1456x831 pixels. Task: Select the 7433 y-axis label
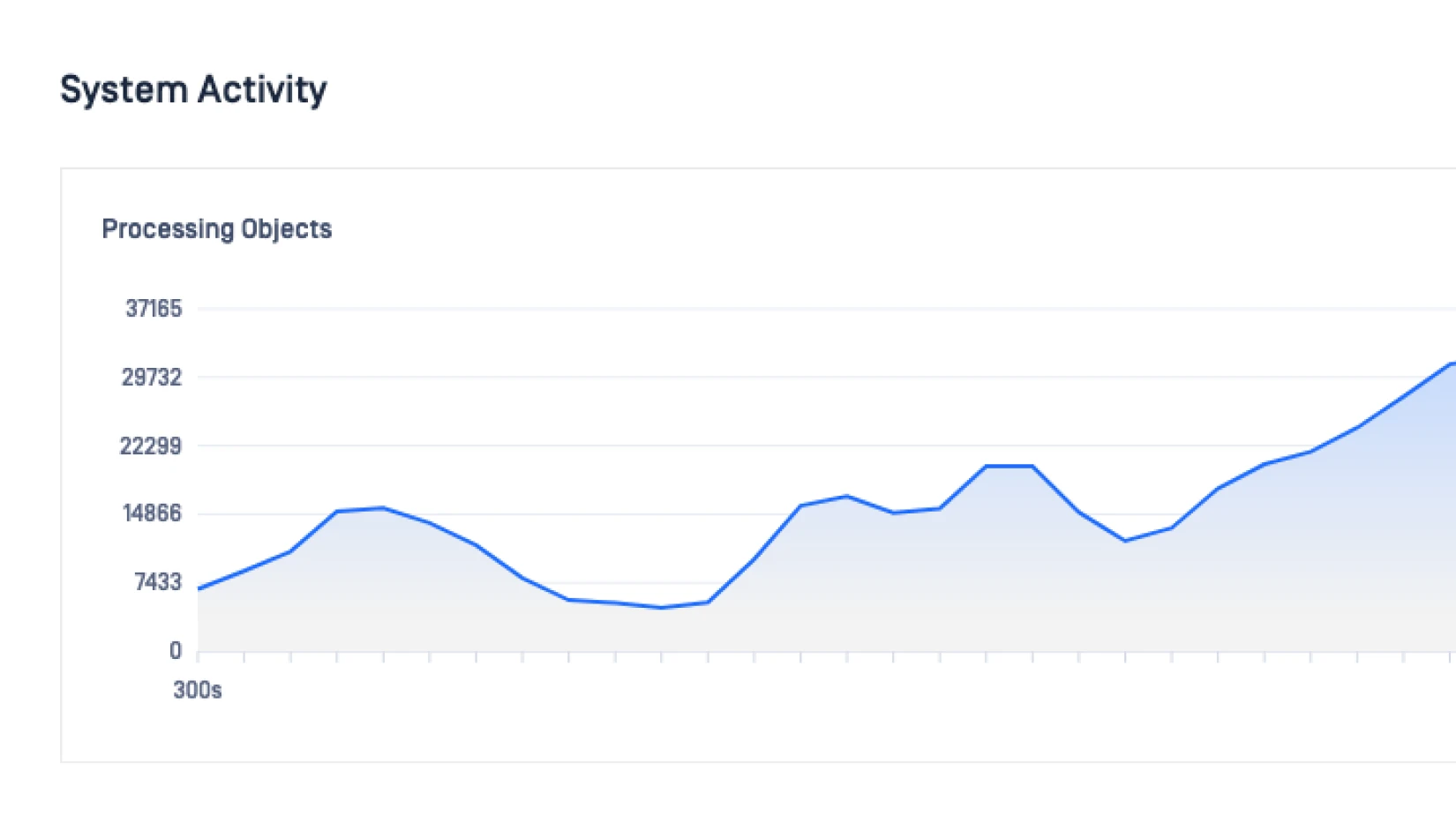pyautogui.click(x=158, y=582)
